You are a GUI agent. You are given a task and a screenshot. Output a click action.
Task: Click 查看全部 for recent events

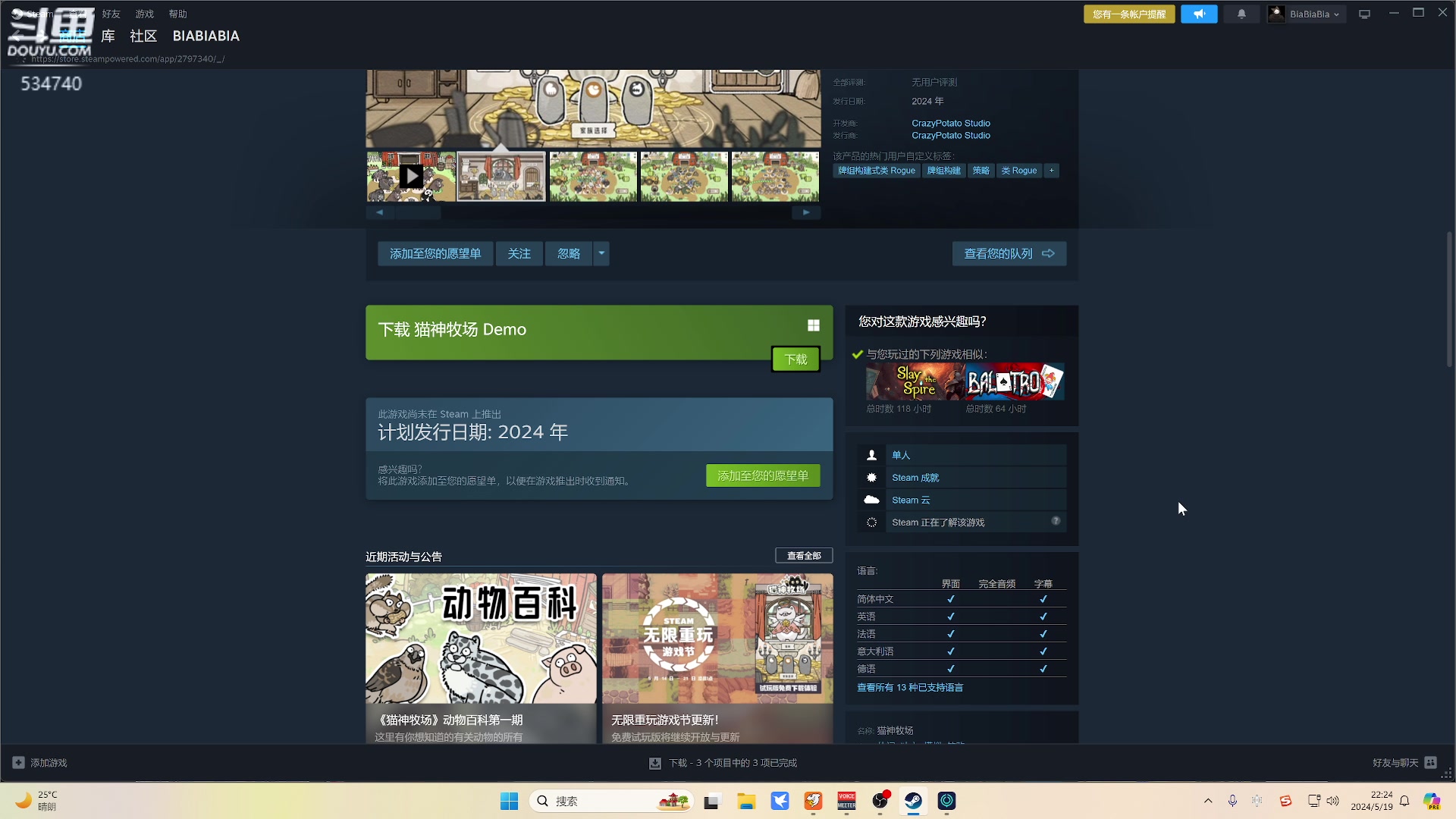[804, 556]
